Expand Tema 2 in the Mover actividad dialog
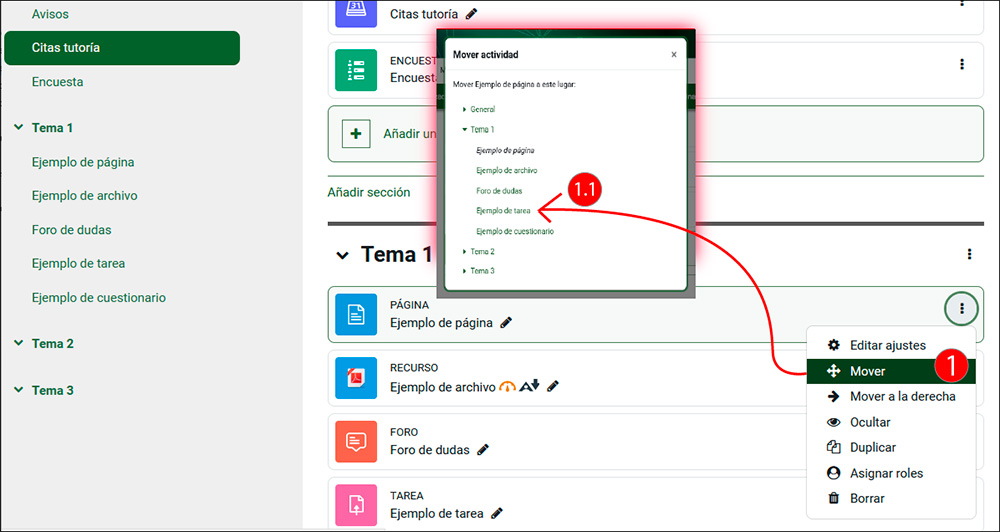This screenshot has height=532, width=1000. click(465, 252)
